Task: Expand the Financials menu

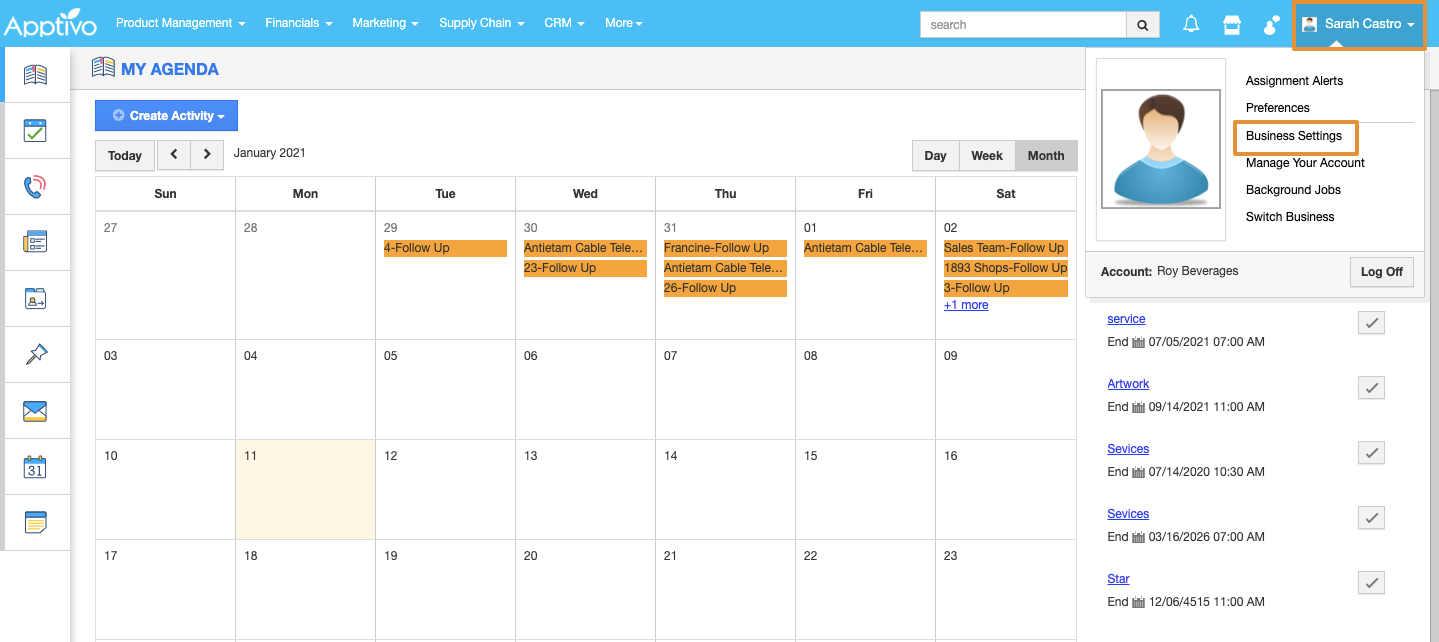Action: (298, 23)
